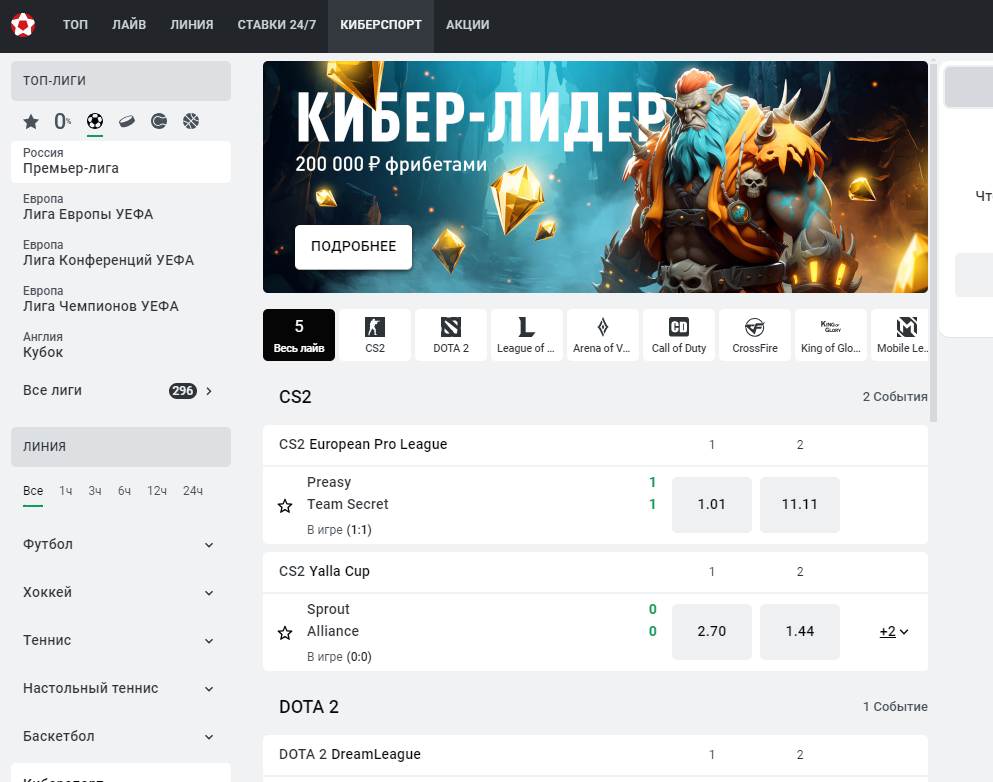The width and height of the screenshot is (993, 782).
Task: Open Лига Конференций УЕФА league
Action: tap(120, 253)
